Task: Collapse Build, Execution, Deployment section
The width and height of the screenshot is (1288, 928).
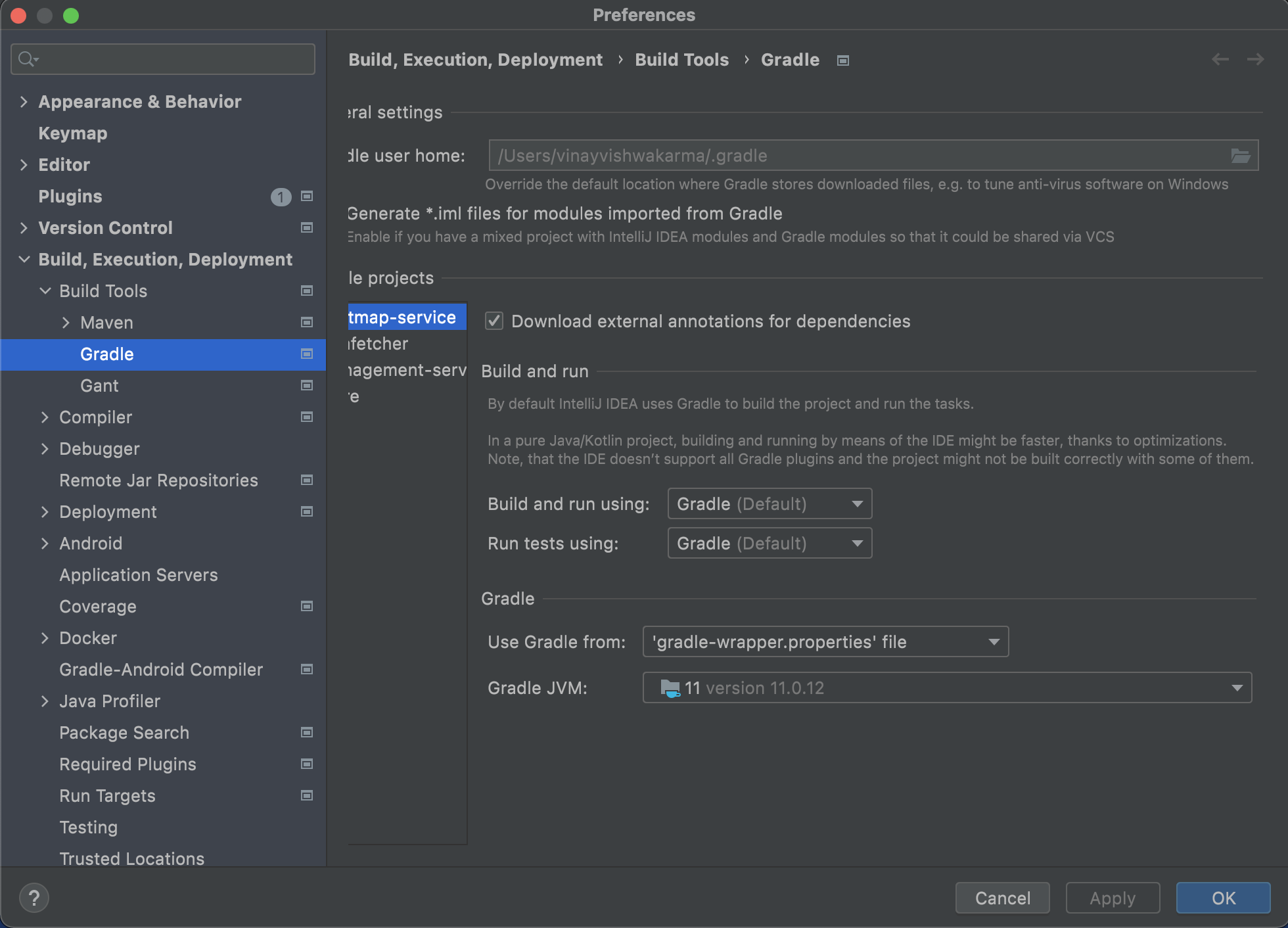Action: pos(24,259)
